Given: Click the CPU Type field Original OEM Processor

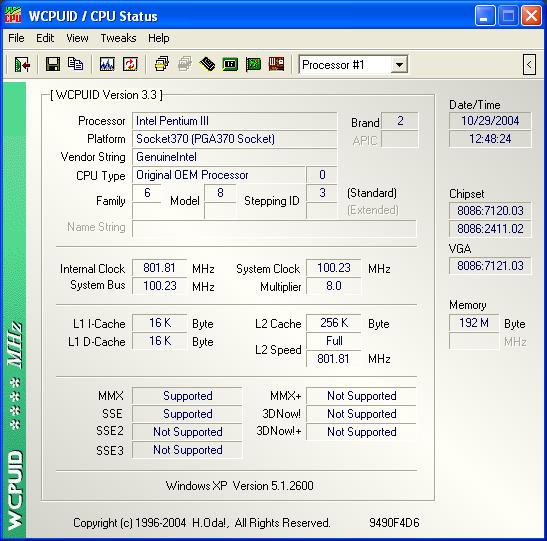Looking at the screenshot, I should click(219, 175).
